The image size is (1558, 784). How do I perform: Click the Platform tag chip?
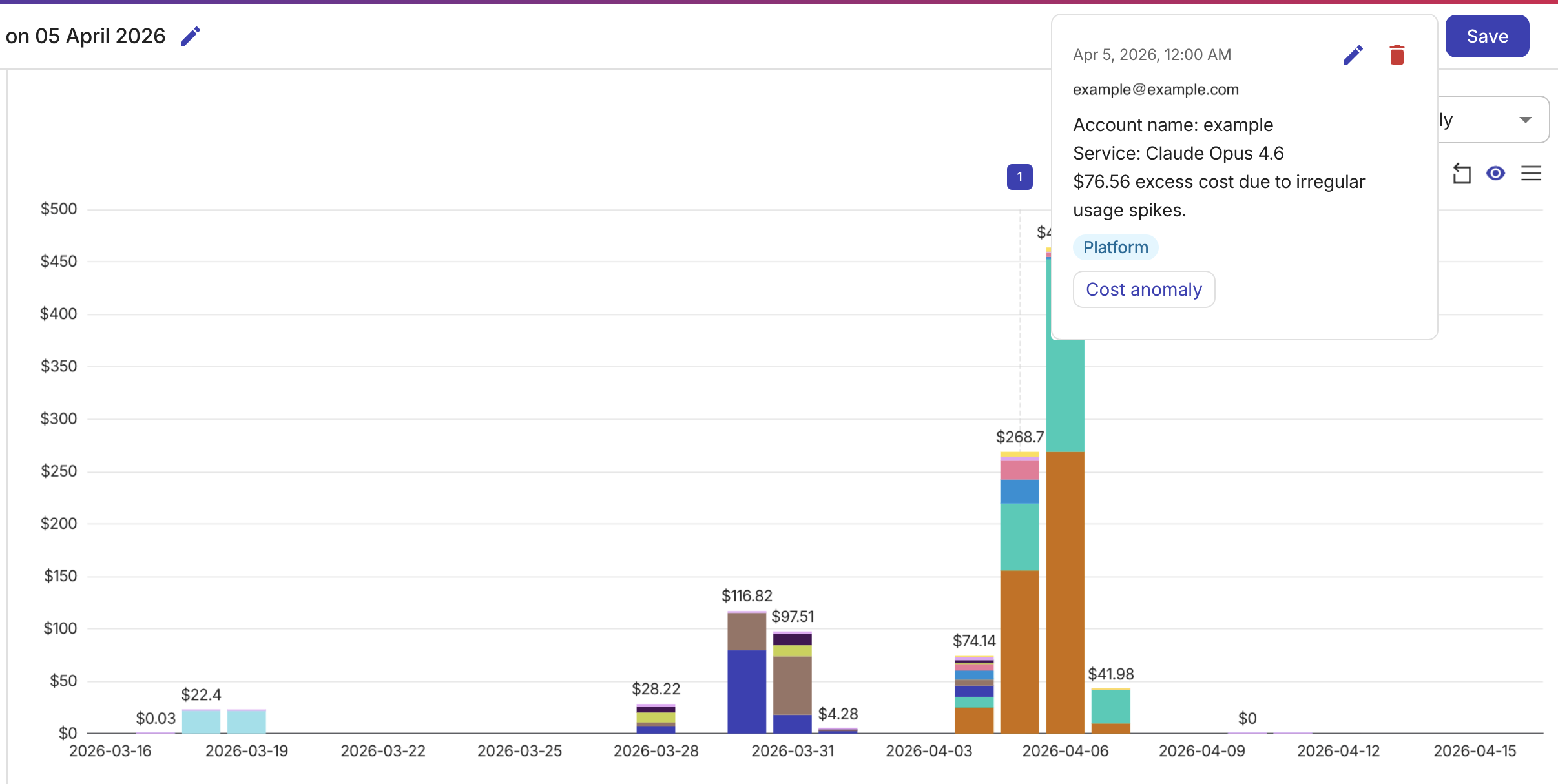[x=1115, y=247]
